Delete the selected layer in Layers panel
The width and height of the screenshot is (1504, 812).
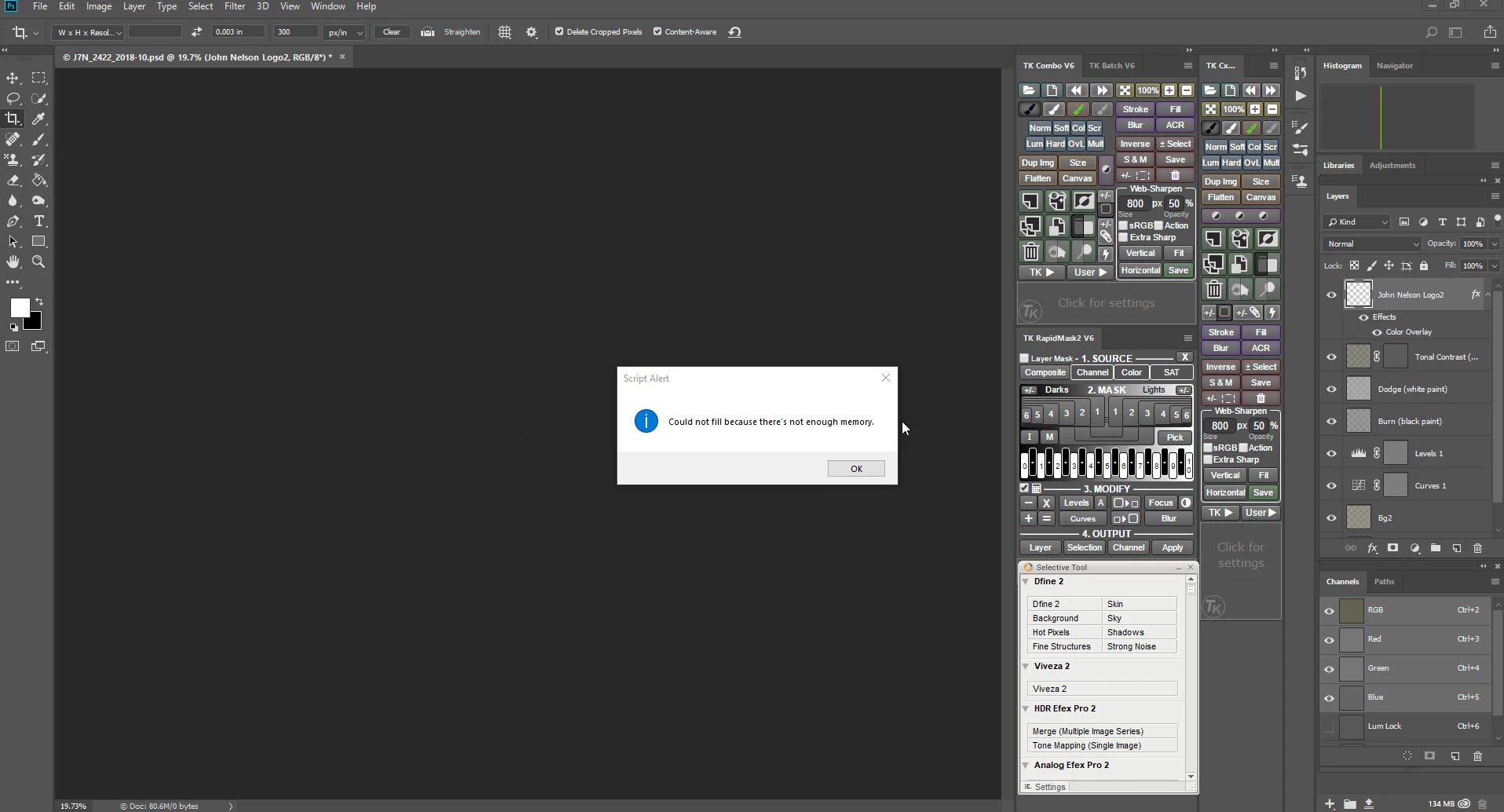pos(1477,548)
